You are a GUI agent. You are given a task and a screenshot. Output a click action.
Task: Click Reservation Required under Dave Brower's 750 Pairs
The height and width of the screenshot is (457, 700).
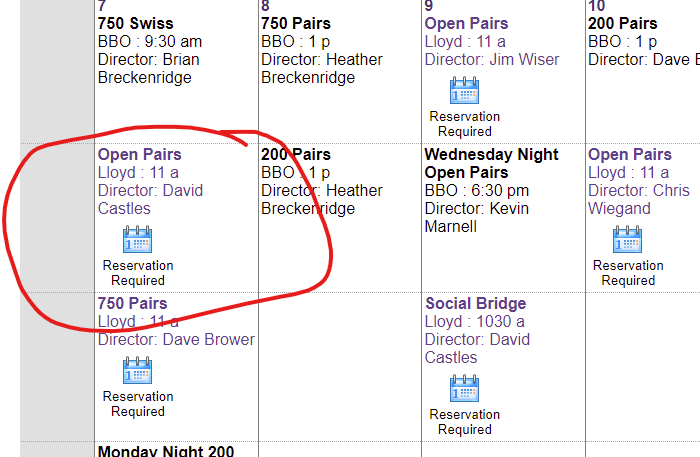click(x=137, y=404)
